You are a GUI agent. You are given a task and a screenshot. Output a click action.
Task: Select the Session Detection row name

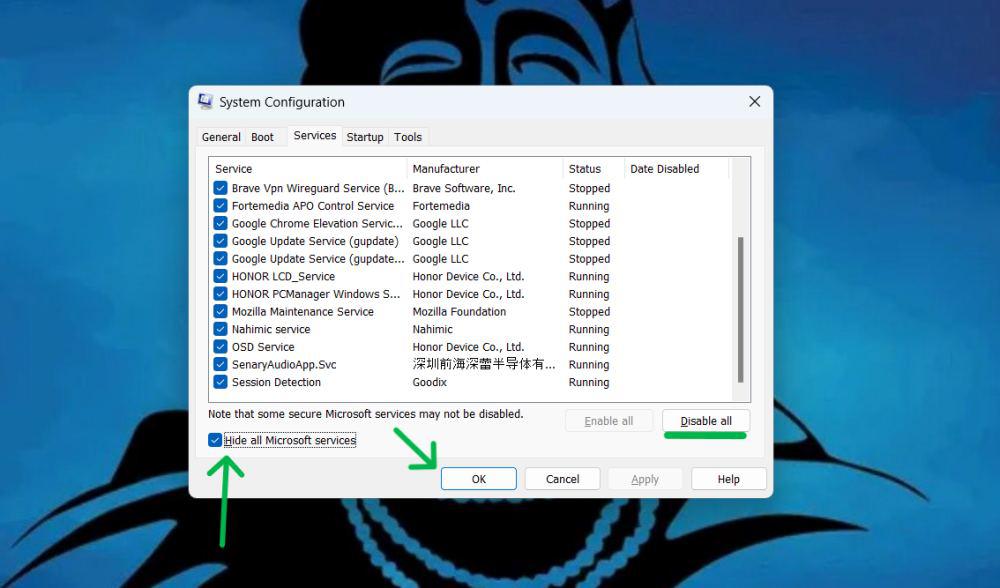tap(276, 382)
